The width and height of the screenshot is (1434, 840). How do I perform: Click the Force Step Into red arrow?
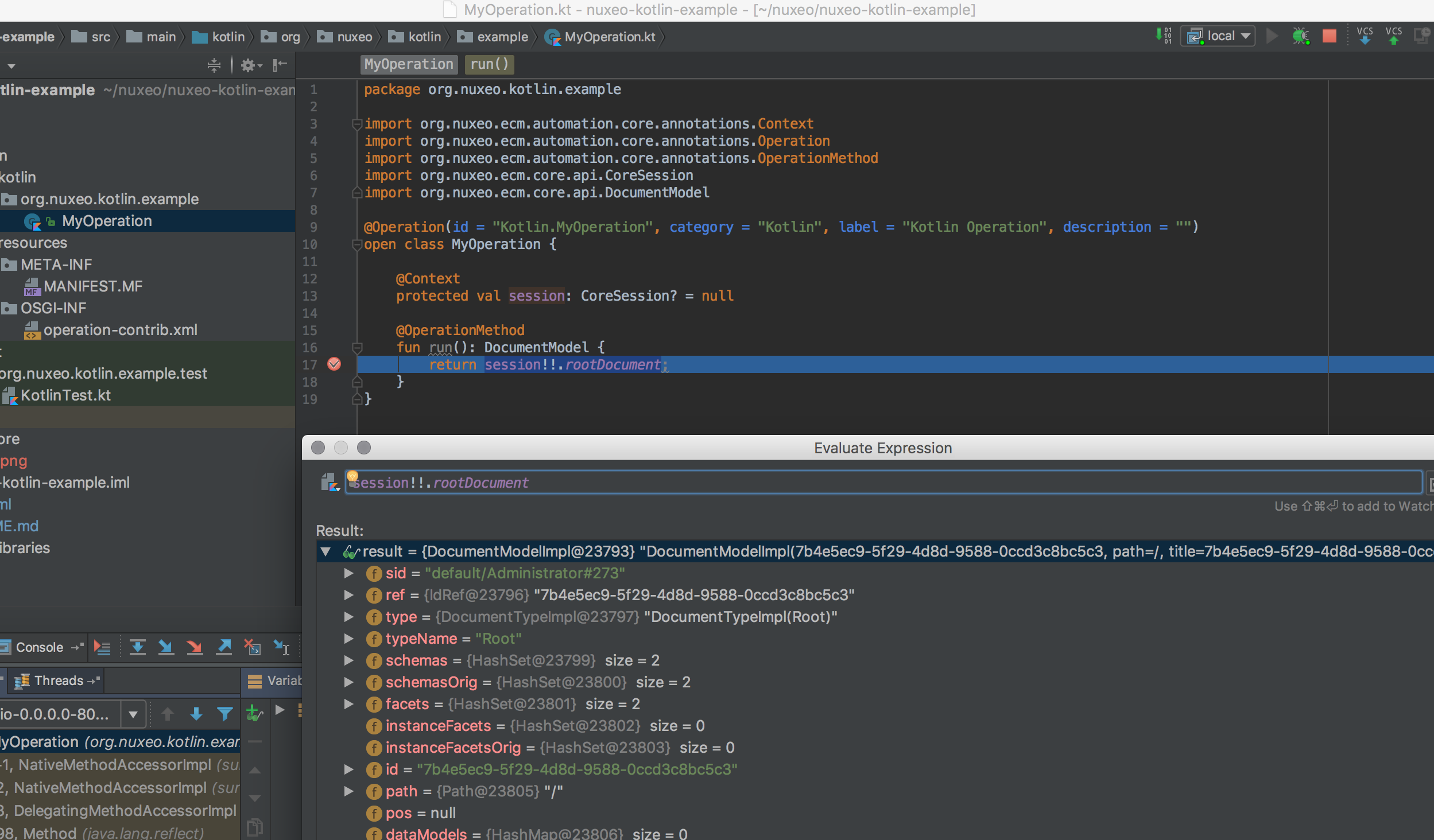[195, 647]
